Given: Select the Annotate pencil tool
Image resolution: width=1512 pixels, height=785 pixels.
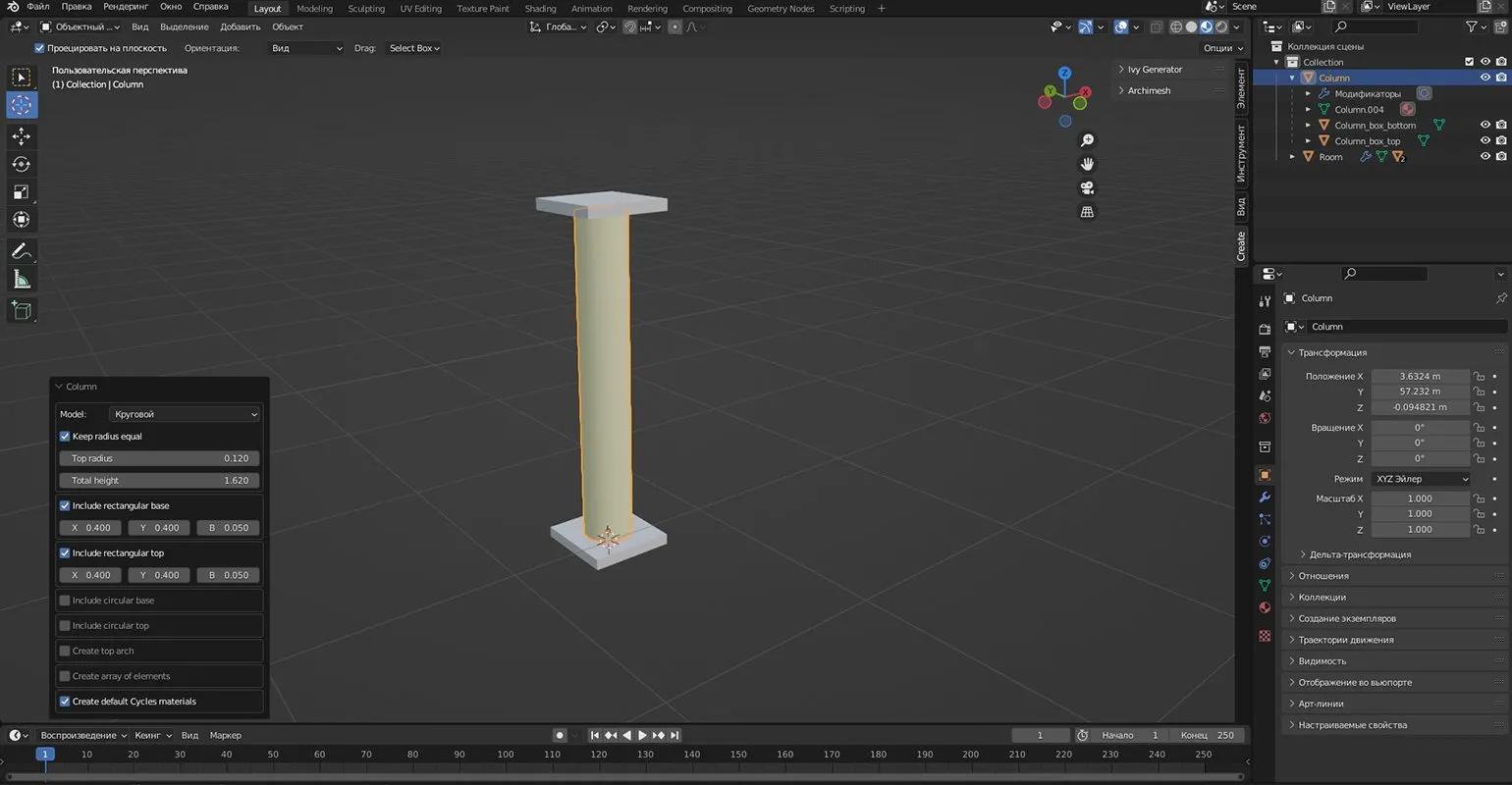Looking at the screenshot, I should pyautogui.click(x=21, y=252).
